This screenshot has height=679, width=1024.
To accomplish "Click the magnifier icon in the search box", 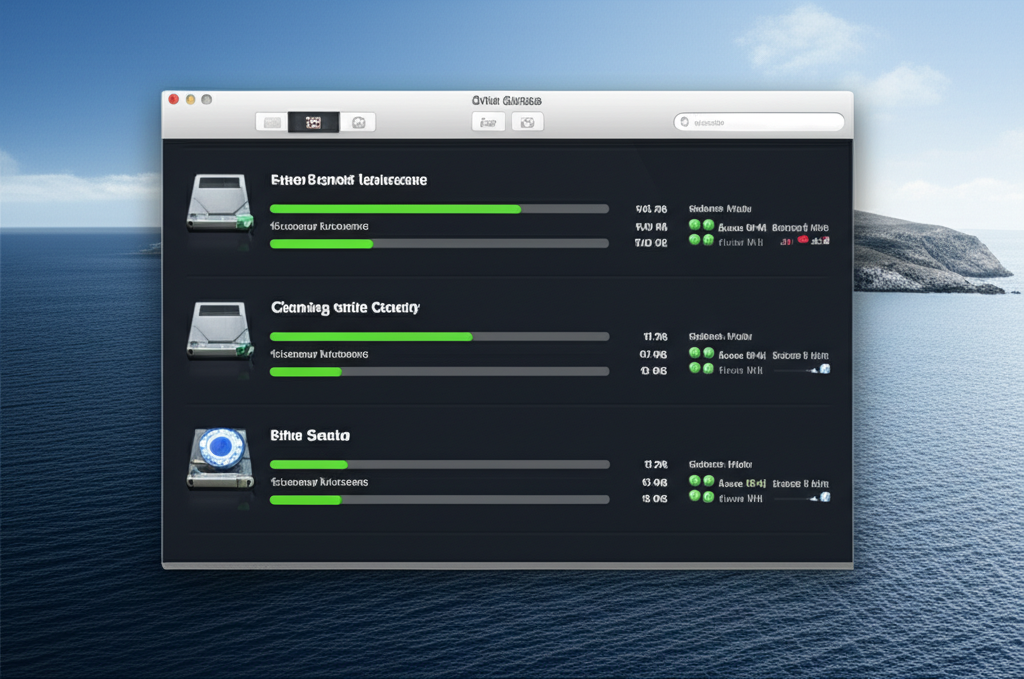I will click(685, 121).
